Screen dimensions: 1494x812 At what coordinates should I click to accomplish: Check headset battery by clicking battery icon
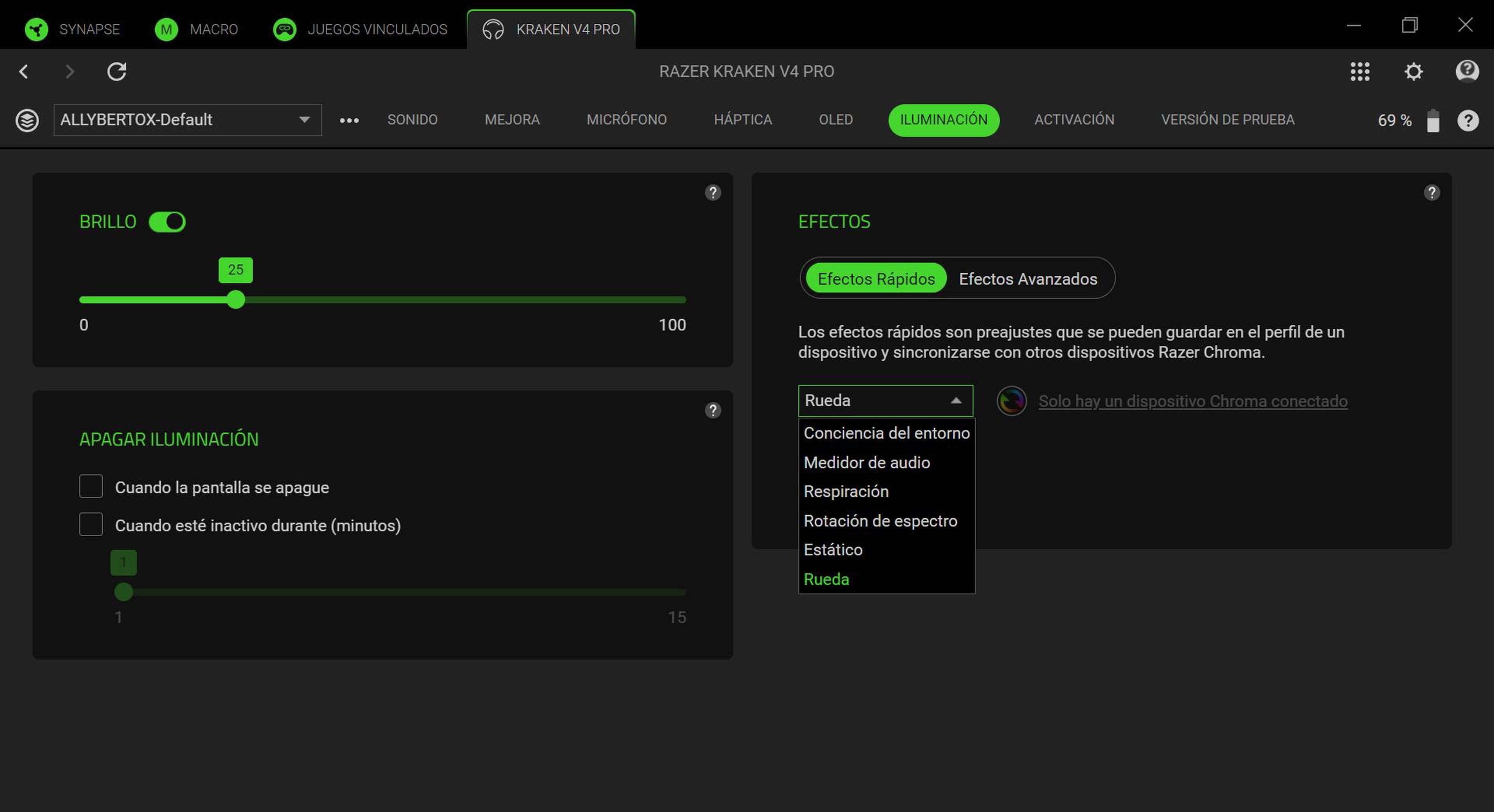pyautogui.click(x=1433, y=120)
